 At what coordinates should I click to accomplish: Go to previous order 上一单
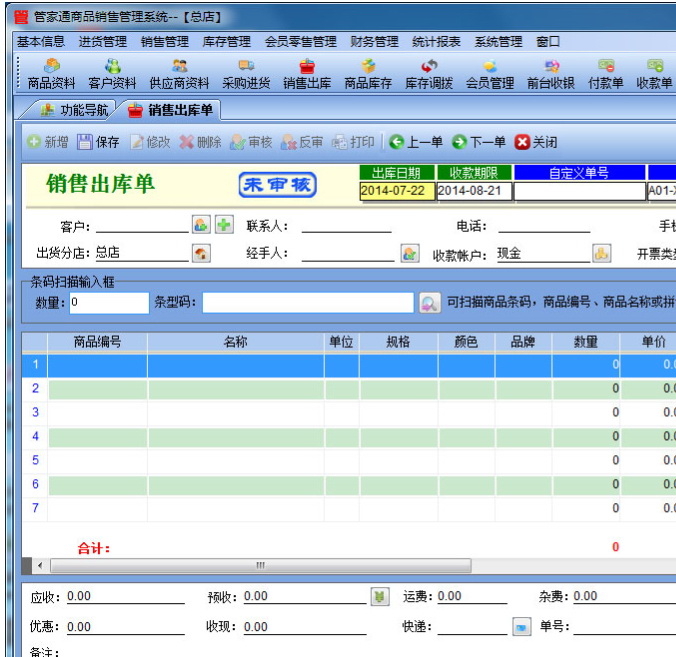pyautogui.click(x=416, y=142)
